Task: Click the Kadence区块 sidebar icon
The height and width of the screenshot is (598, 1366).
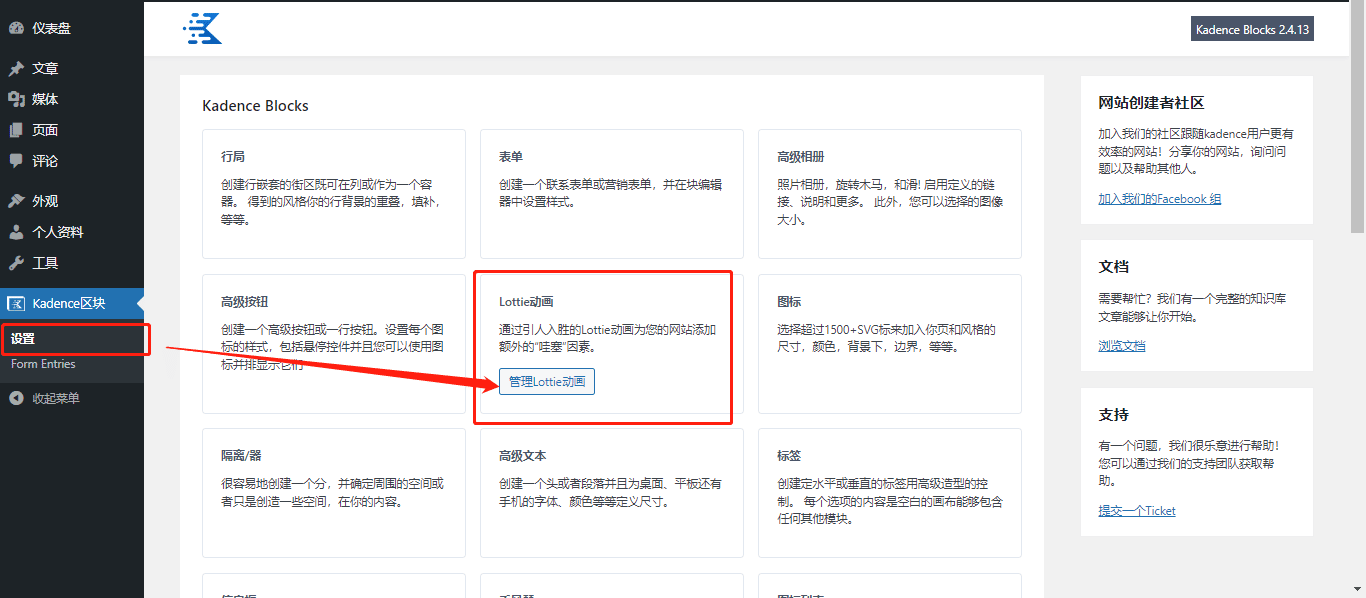Action: (16, 303)
